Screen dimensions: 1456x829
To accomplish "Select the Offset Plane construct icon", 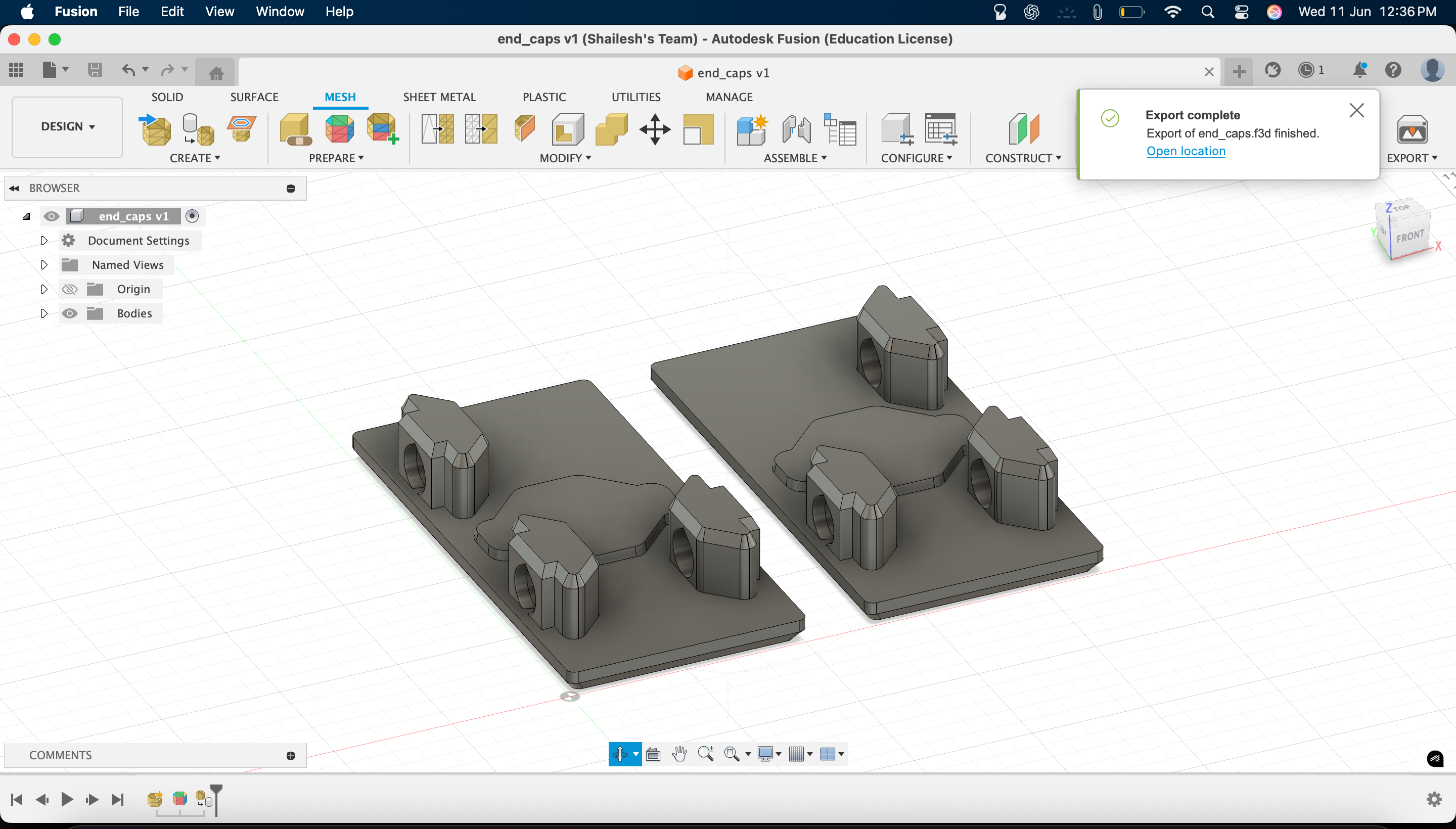I will pyautogui.click(x=1023, y=129).
